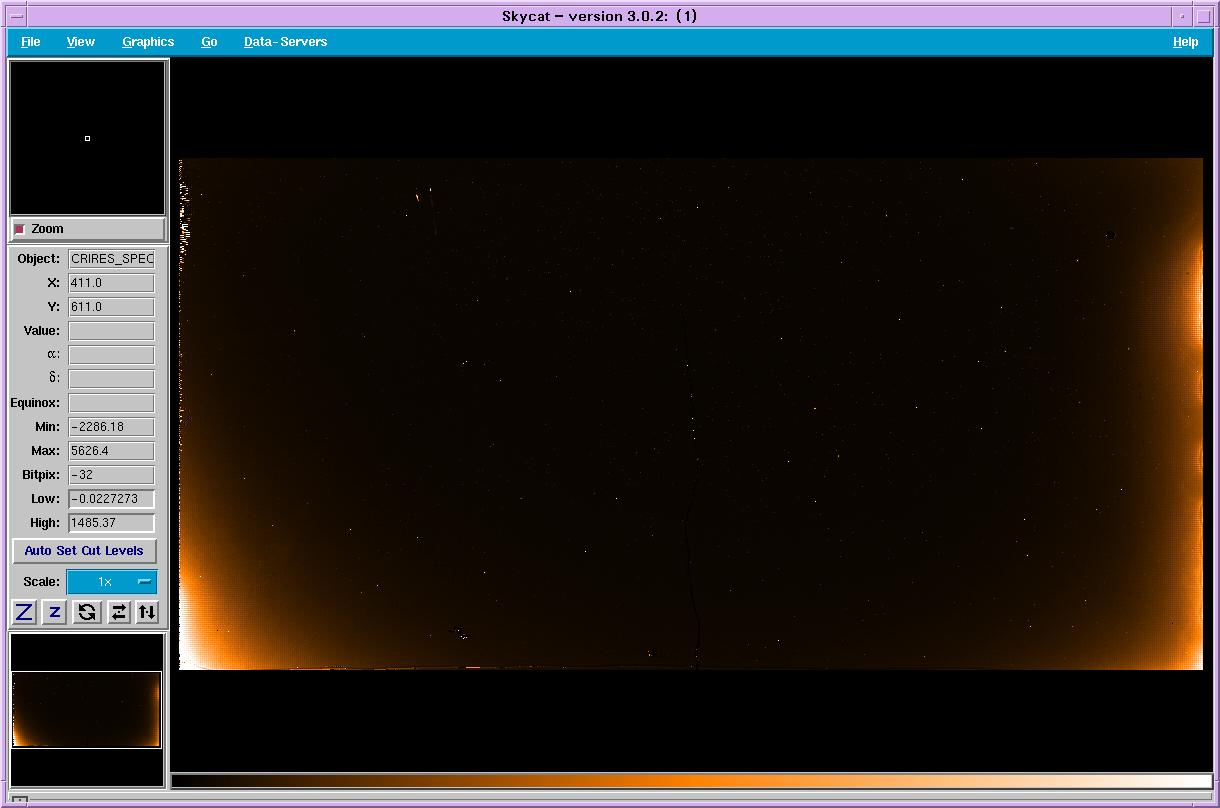Click the small z zoom-out icon
The width and height of the screenshot is (1220, 808).
(x=55, y=612)
